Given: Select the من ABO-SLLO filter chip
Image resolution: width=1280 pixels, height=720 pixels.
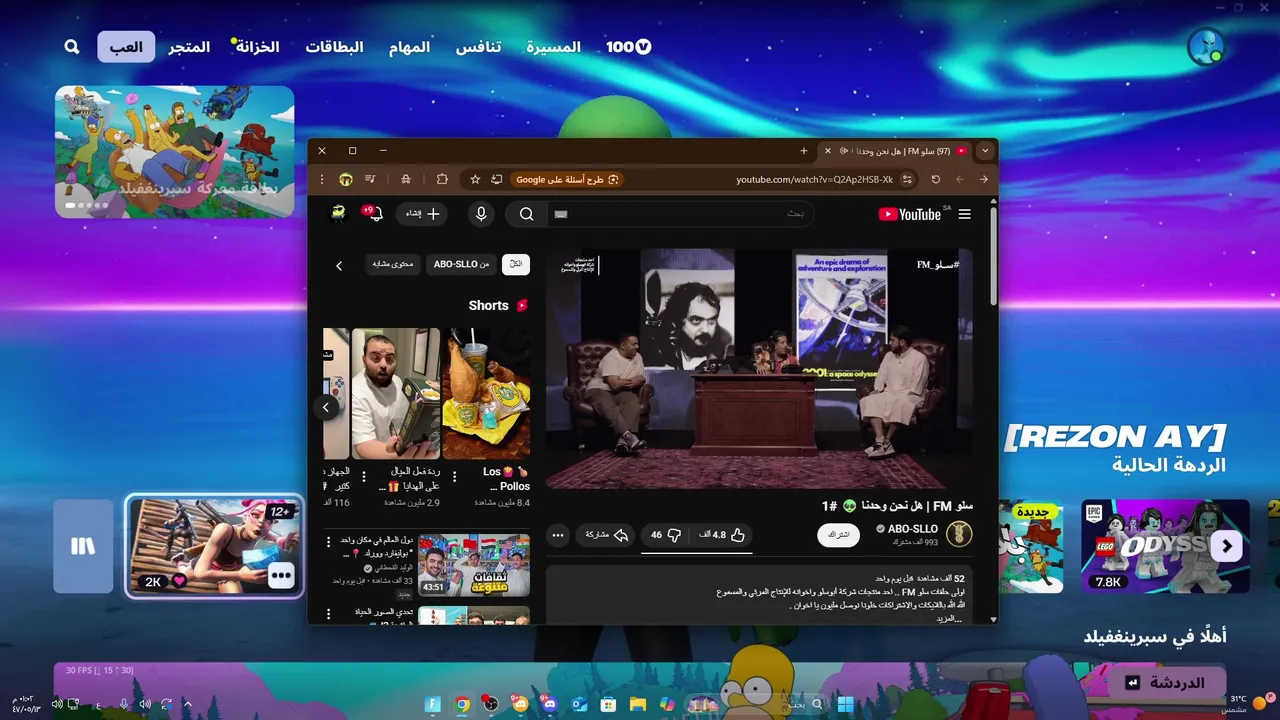Looking at the screenshot, I should coord(462,264).
